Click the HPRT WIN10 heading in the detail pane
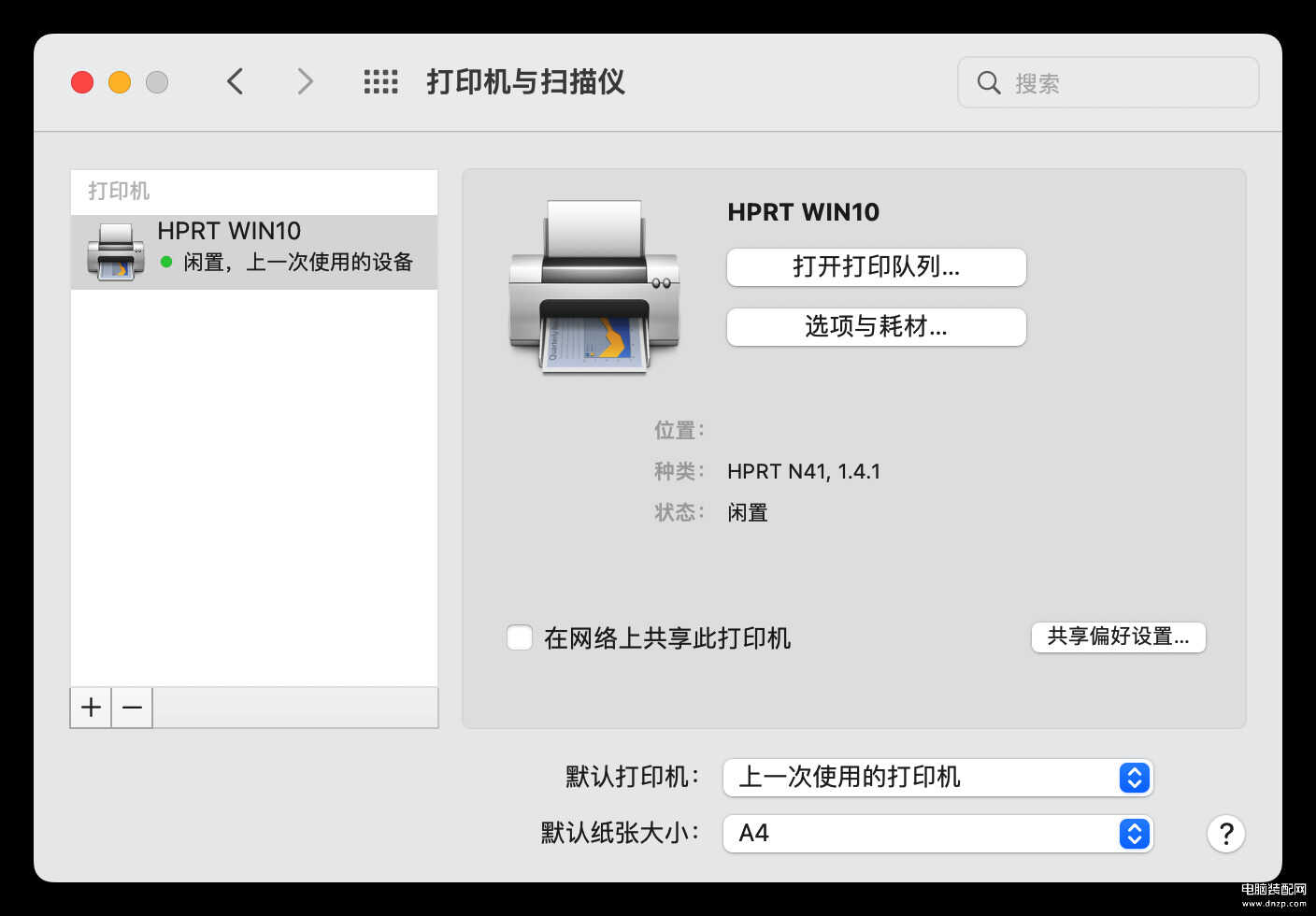The image size is (1316, 916). (803, 212)
